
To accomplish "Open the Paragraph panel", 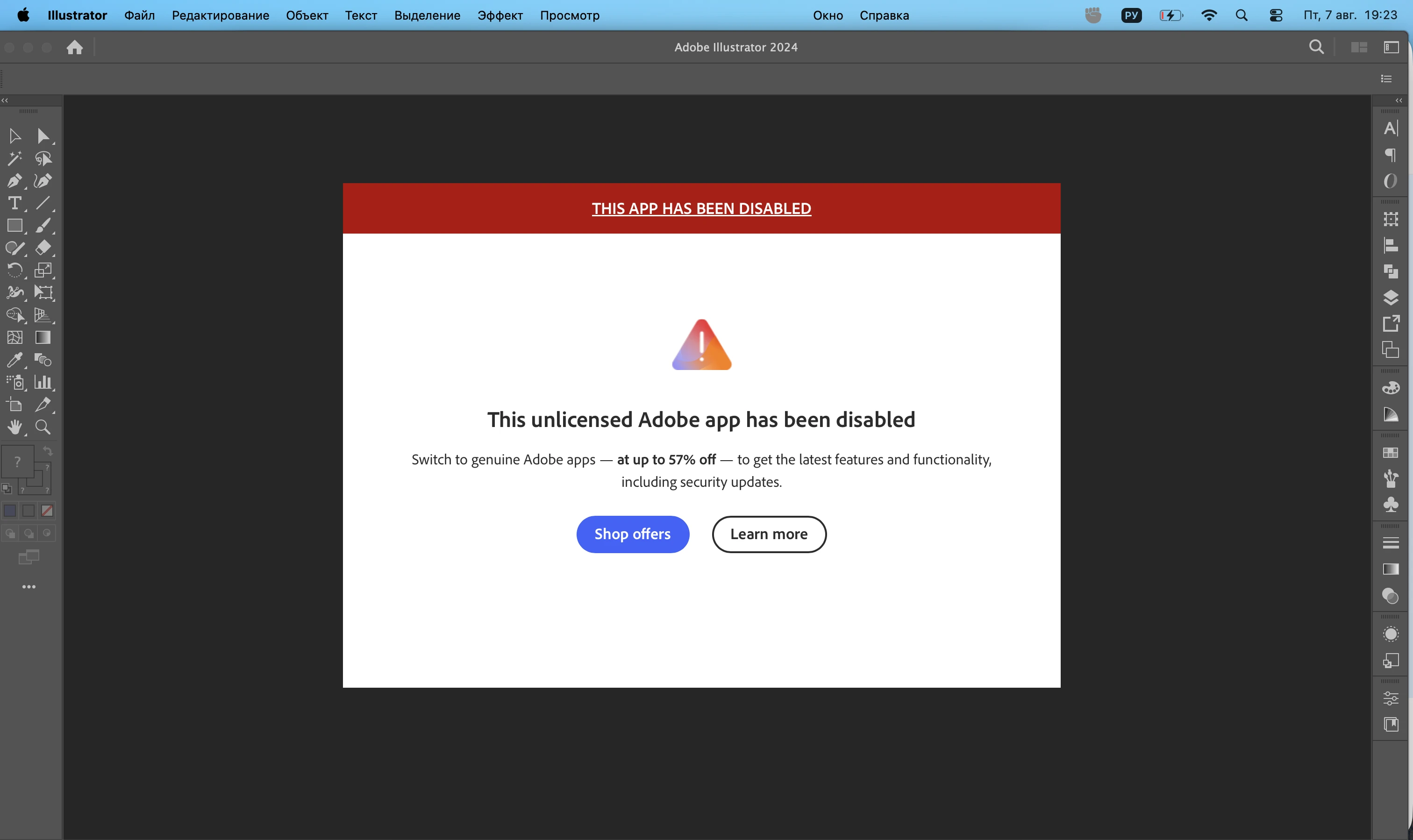I will coord(1391,155).
